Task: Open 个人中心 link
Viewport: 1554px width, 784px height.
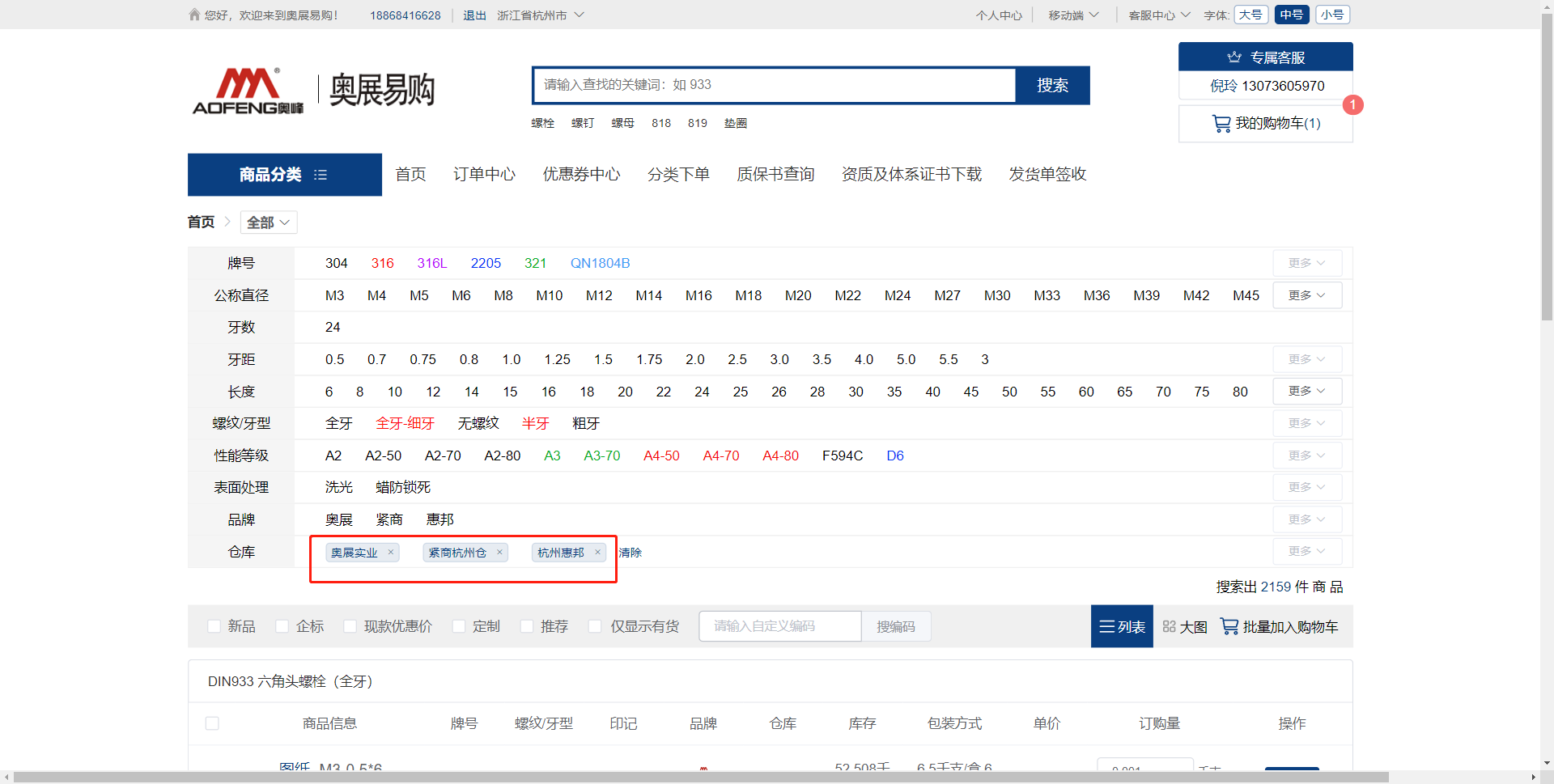Action: (999, 15)
